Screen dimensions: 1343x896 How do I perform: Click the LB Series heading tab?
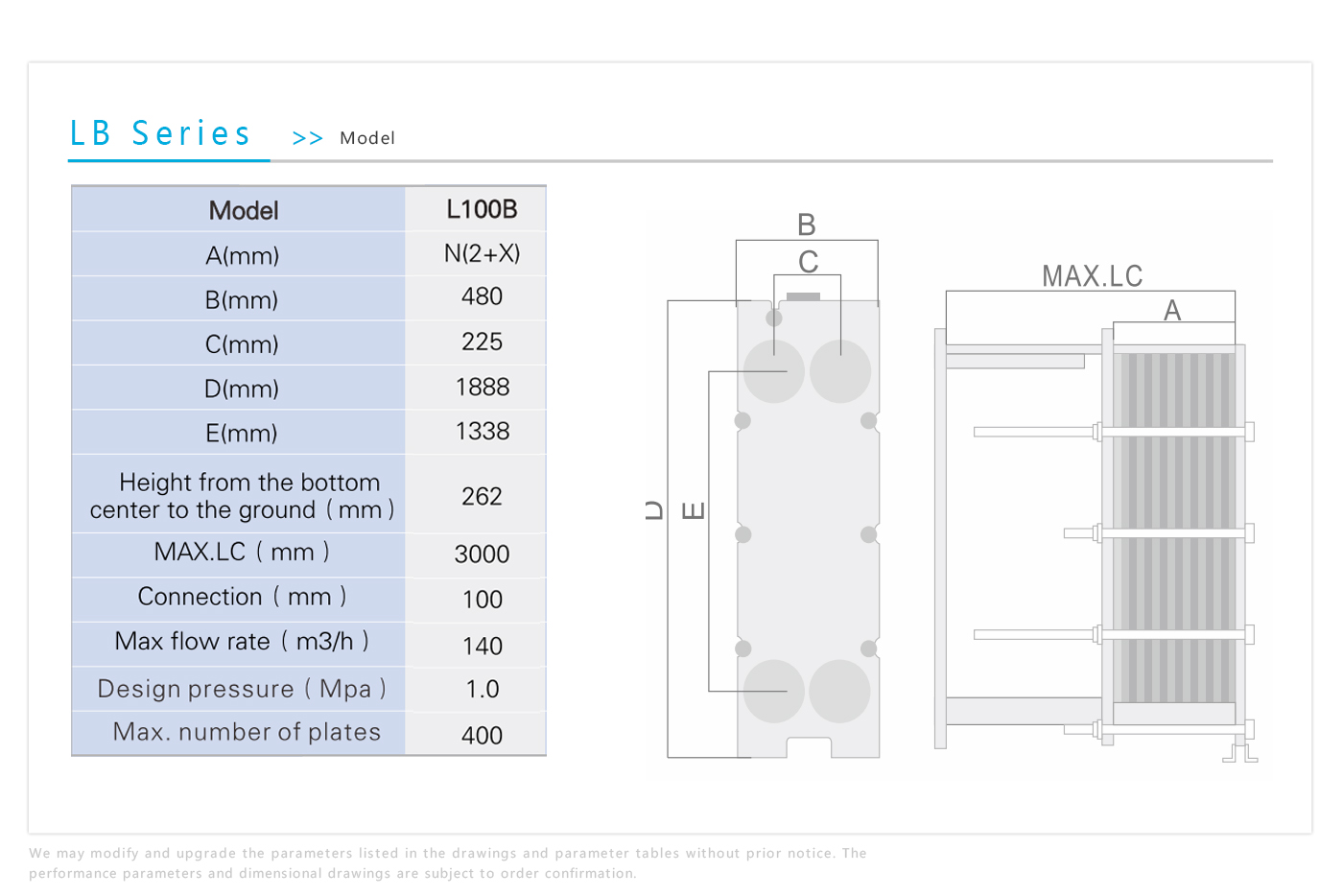click(x=160, y=133)
